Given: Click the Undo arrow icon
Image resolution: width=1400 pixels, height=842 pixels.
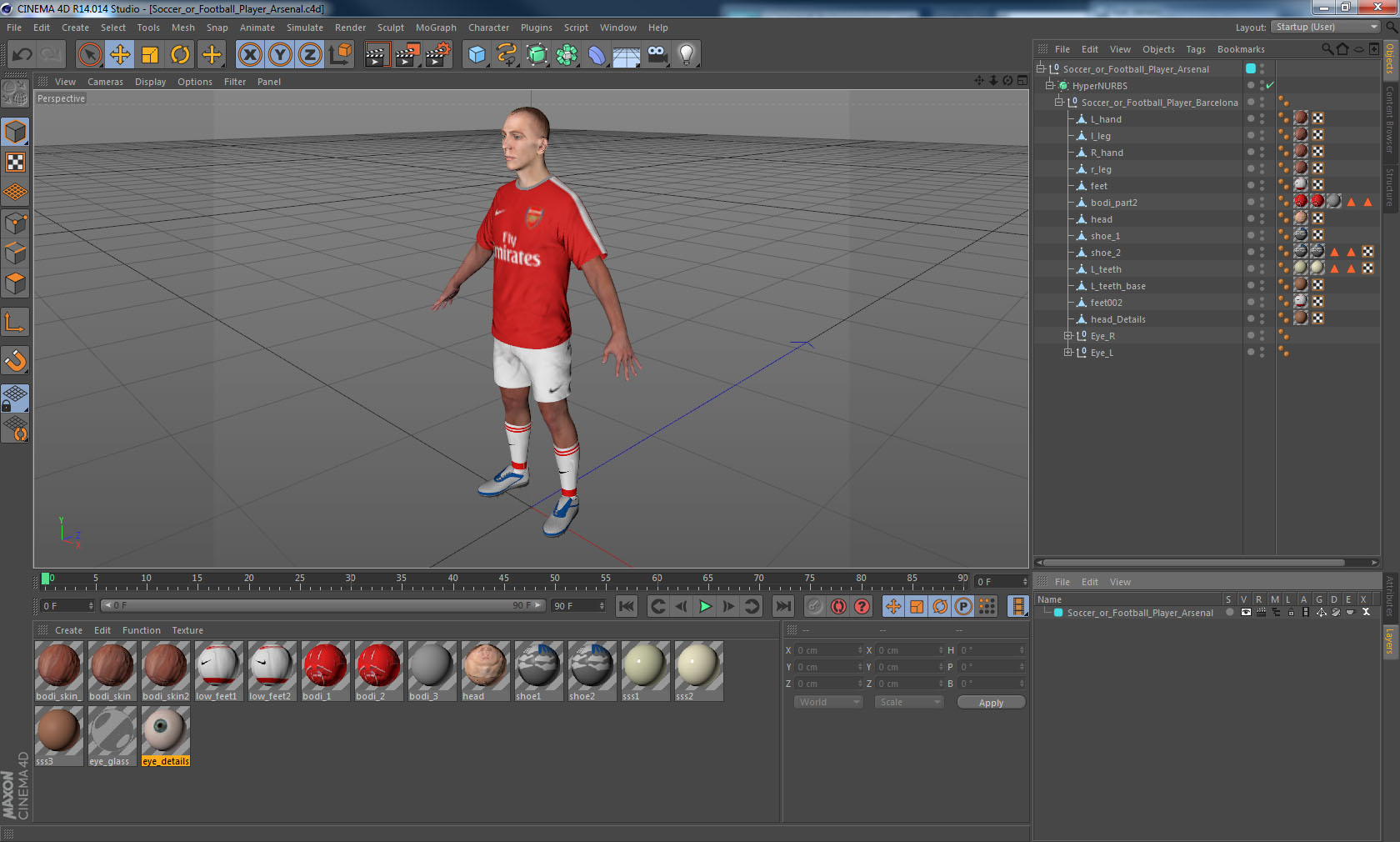Looking at the screenshot, I should [x=22, y=55].
